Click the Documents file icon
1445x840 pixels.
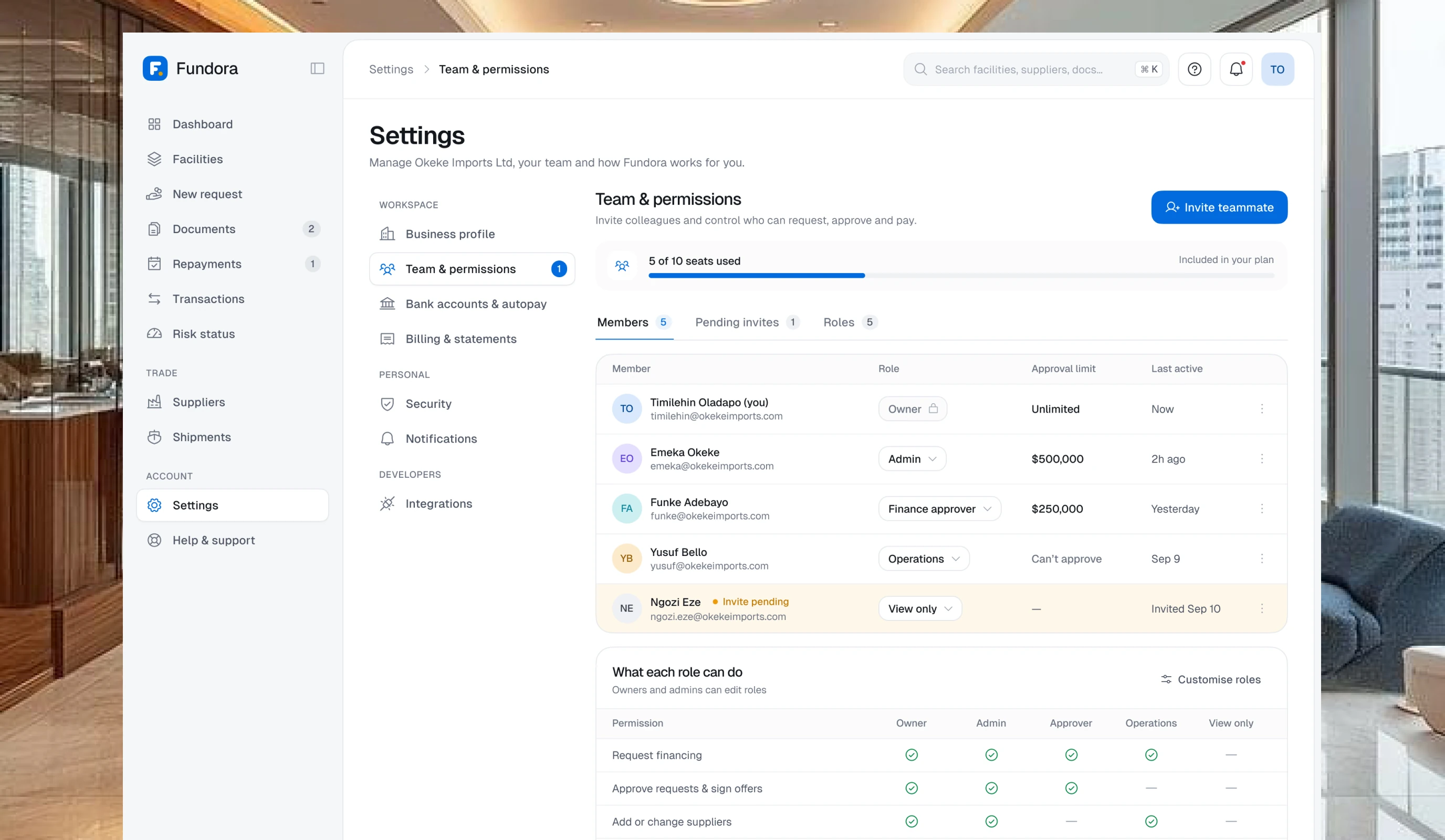154,229
